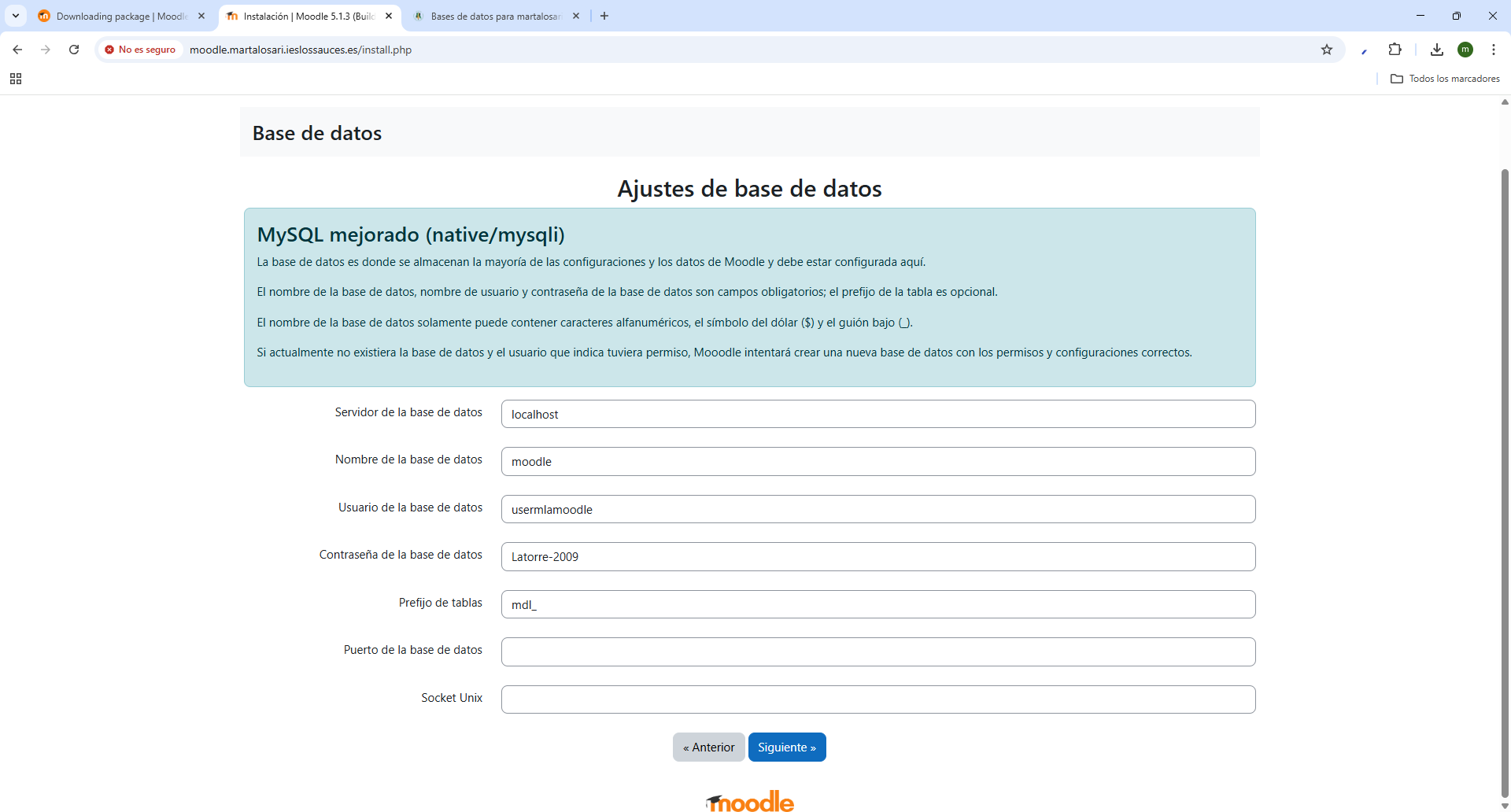This screenshot has width=1511, height=812.
Task: Click the "No es seguro" security indicator
Action: (x=140, y=50)
